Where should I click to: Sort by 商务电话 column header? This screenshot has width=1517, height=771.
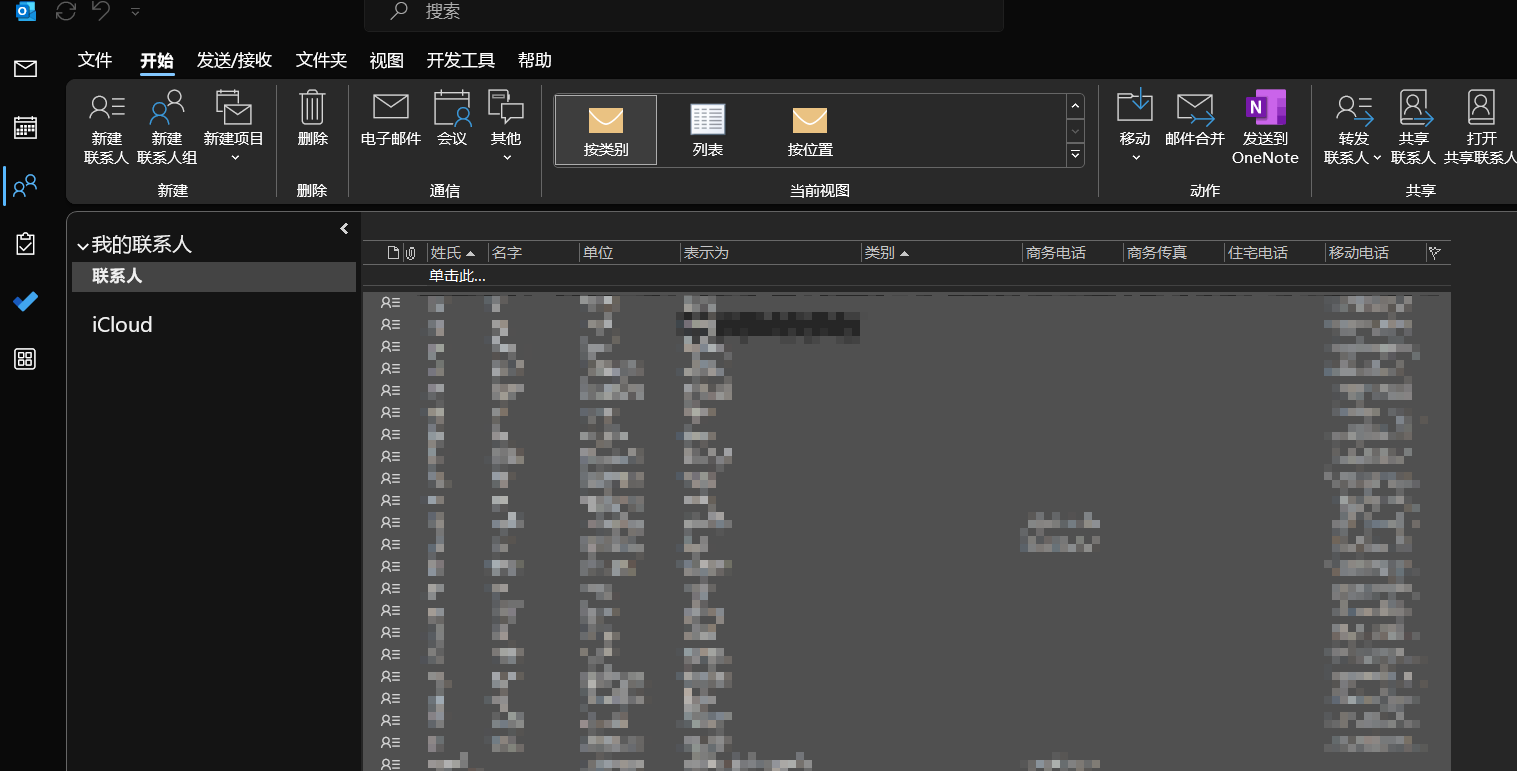1072,253
